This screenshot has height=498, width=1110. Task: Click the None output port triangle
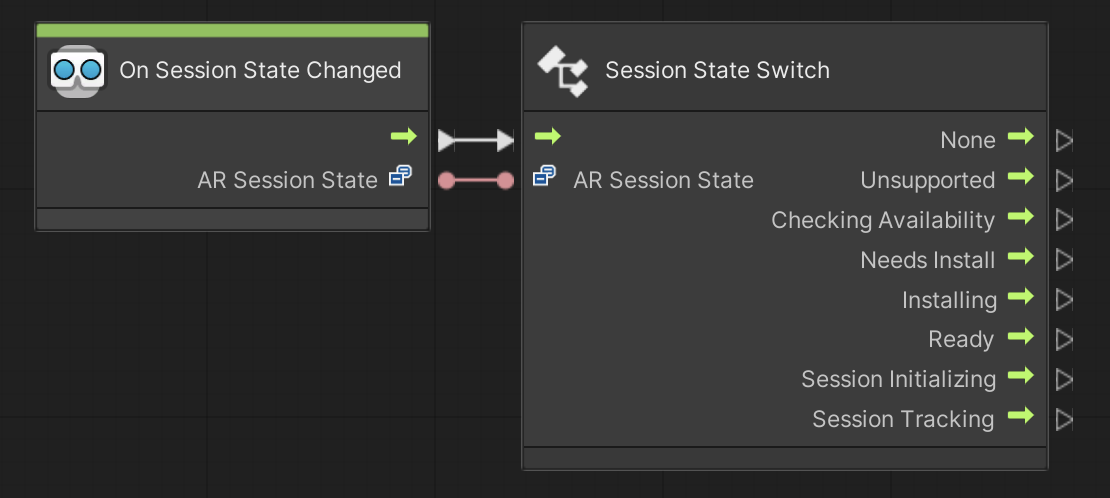pyautogui.click(x=1064, y=141)
